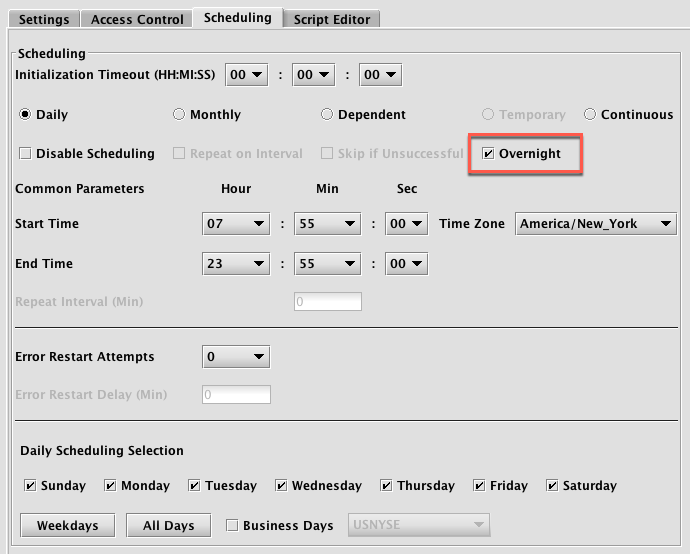Expand the Time Zone America/New_York dropdown
690x554 pixels.
click(x=596, y=224)
